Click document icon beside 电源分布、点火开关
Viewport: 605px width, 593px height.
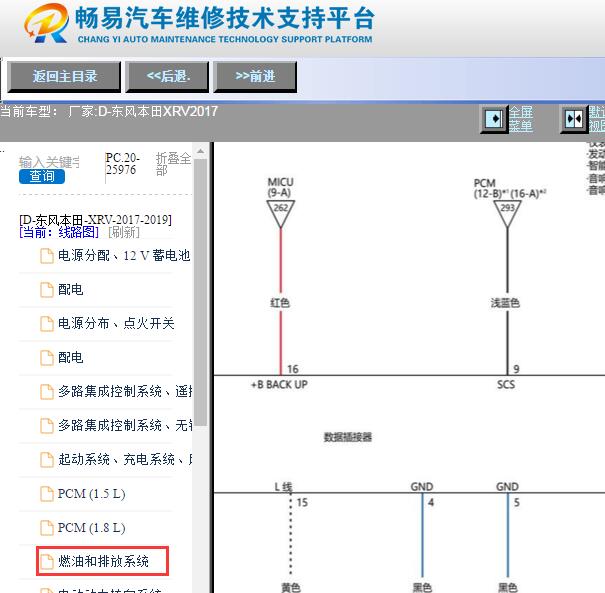[x=47, y=324]
